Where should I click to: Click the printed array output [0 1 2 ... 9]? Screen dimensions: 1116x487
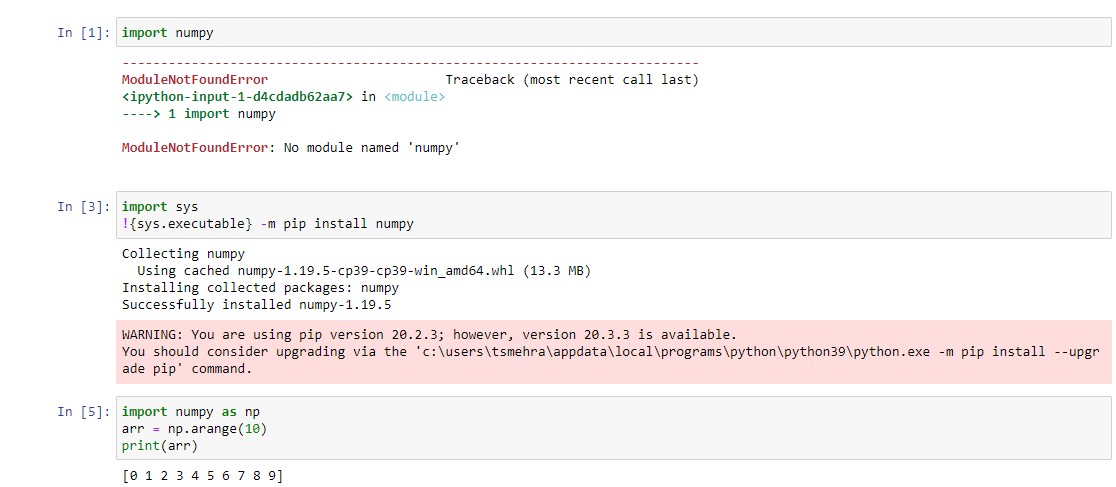tap(202, 476)
